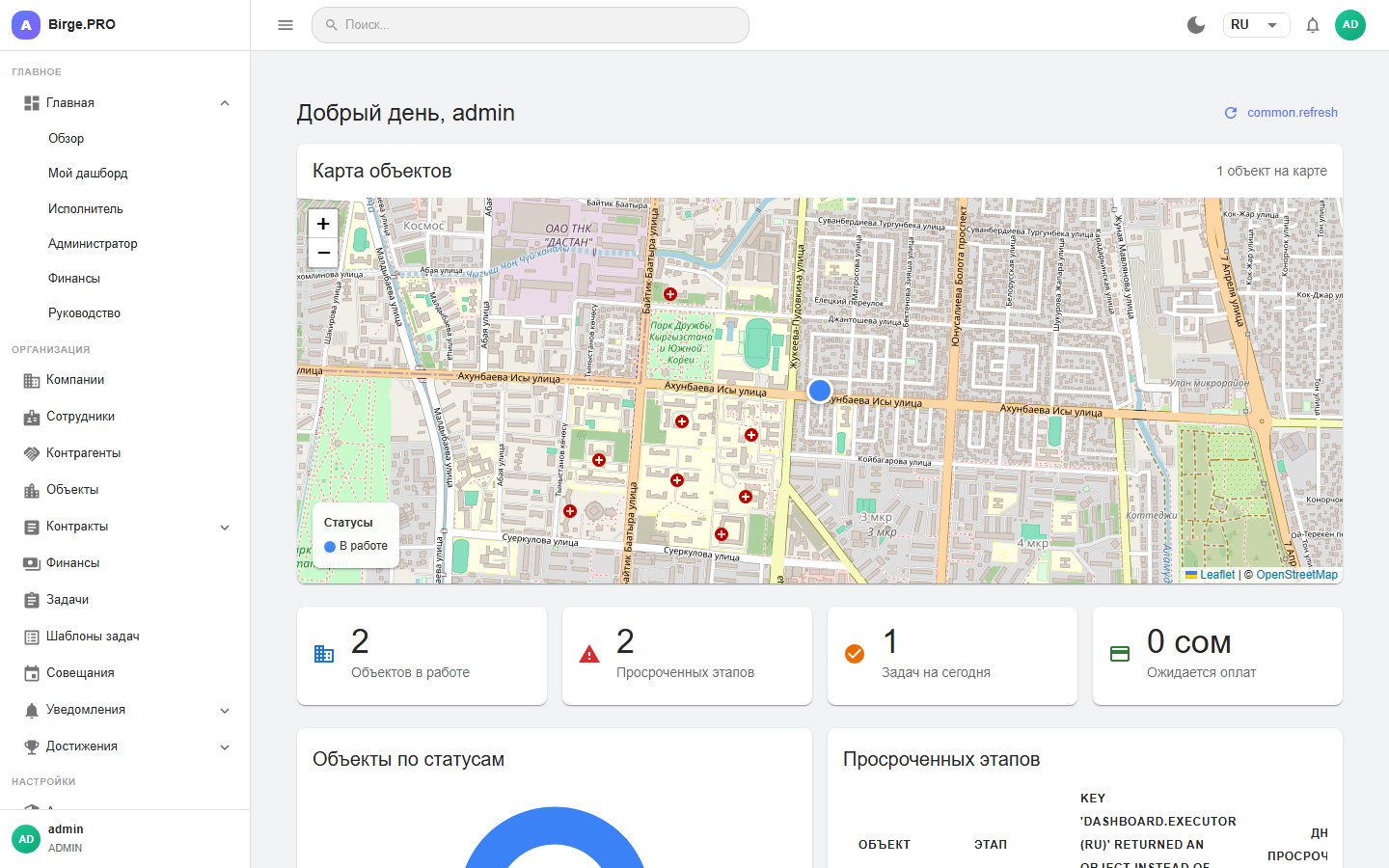
Task: Zoom in on the map
Action: (323, 224)
